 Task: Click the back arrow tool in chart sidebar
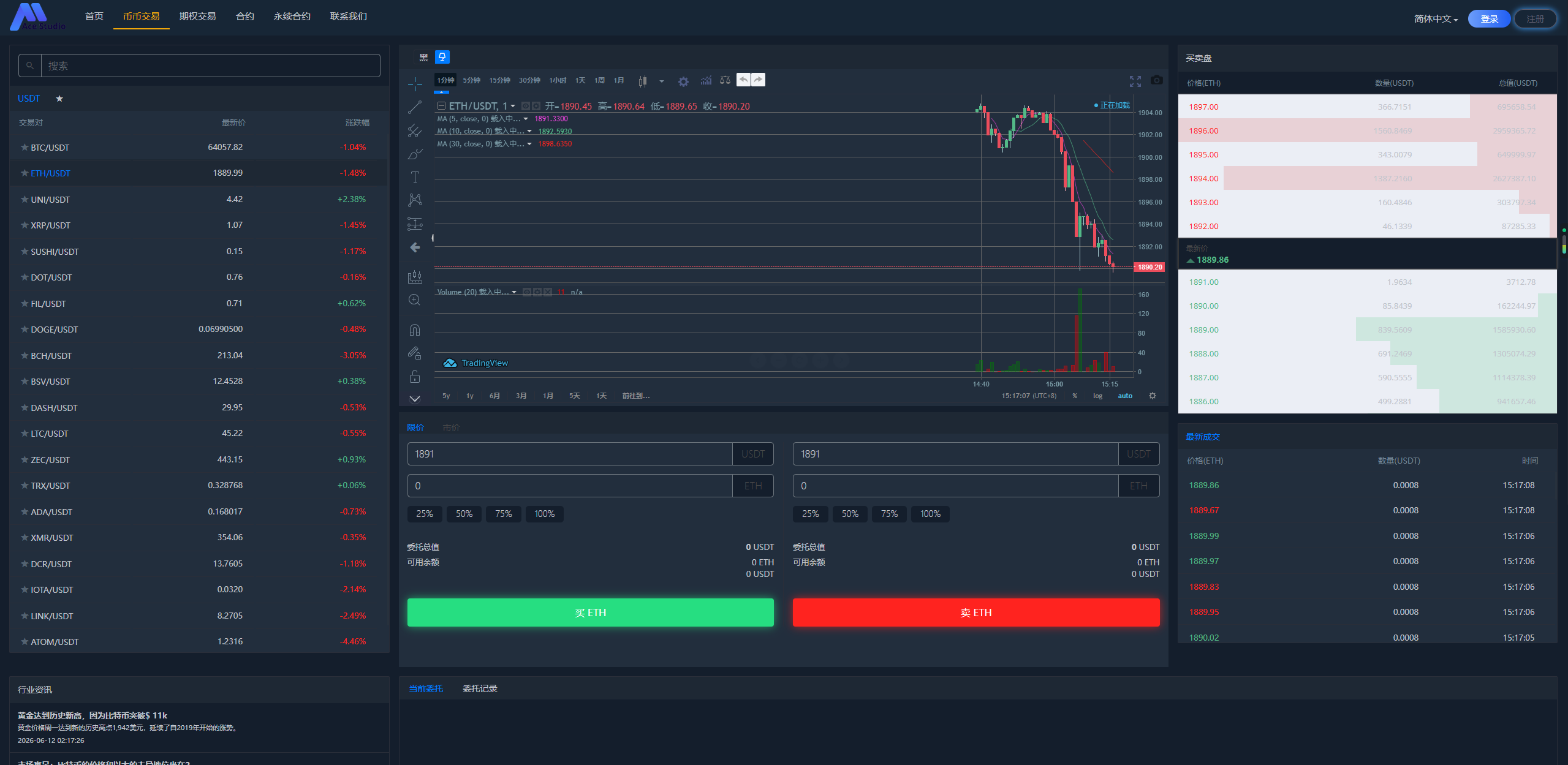pyautogui.click(x=415, y=247)
